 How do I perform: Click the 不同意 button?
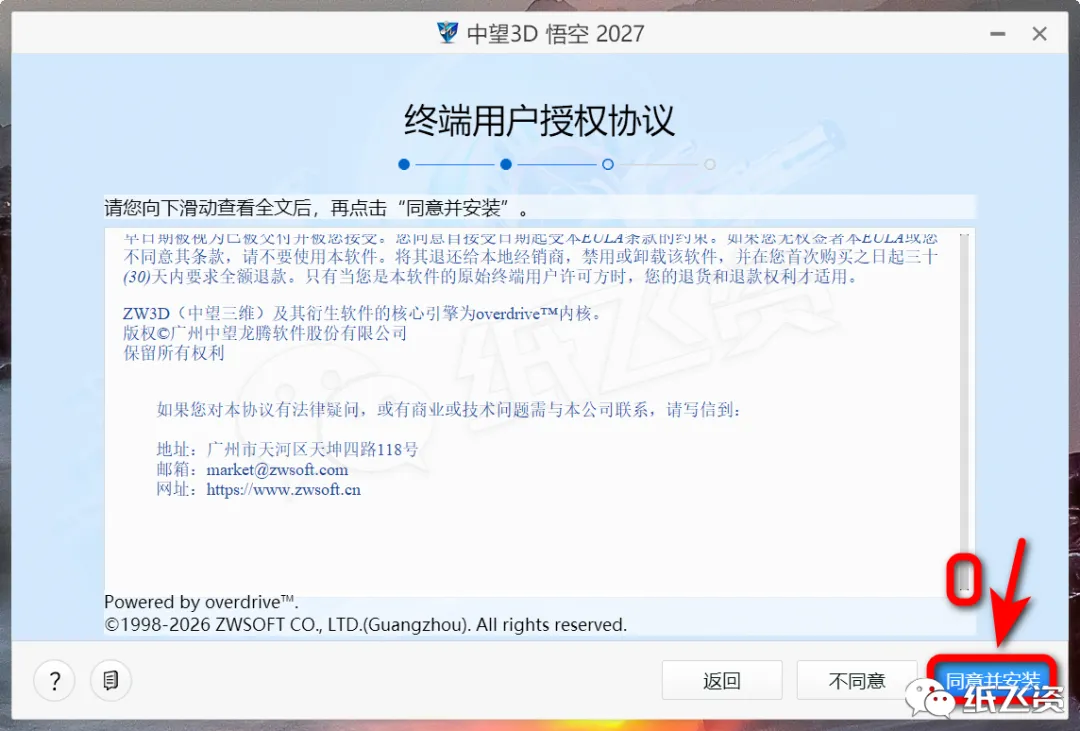[857, 681]
